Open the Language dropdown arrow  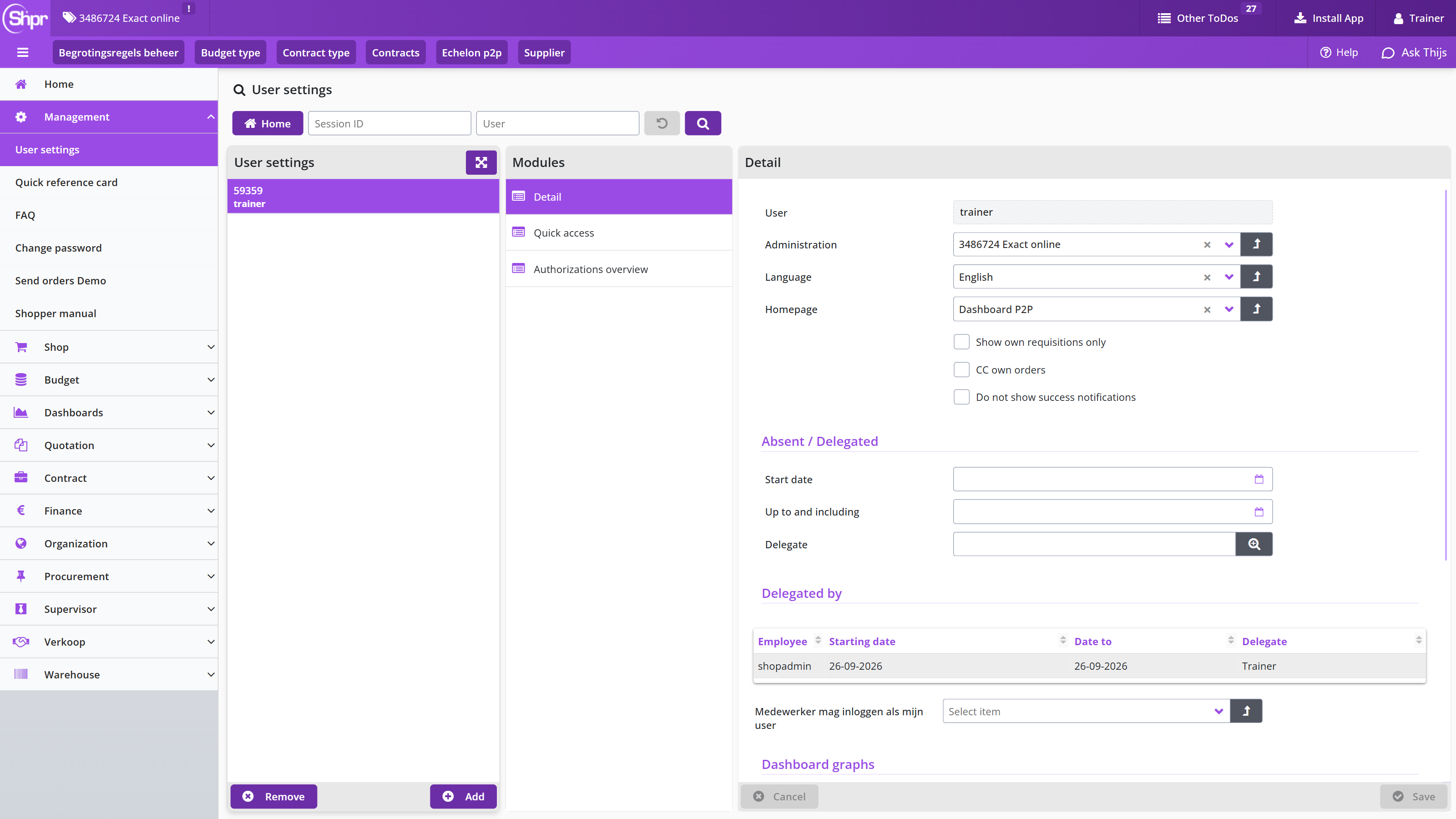[x=1229, y=278]
